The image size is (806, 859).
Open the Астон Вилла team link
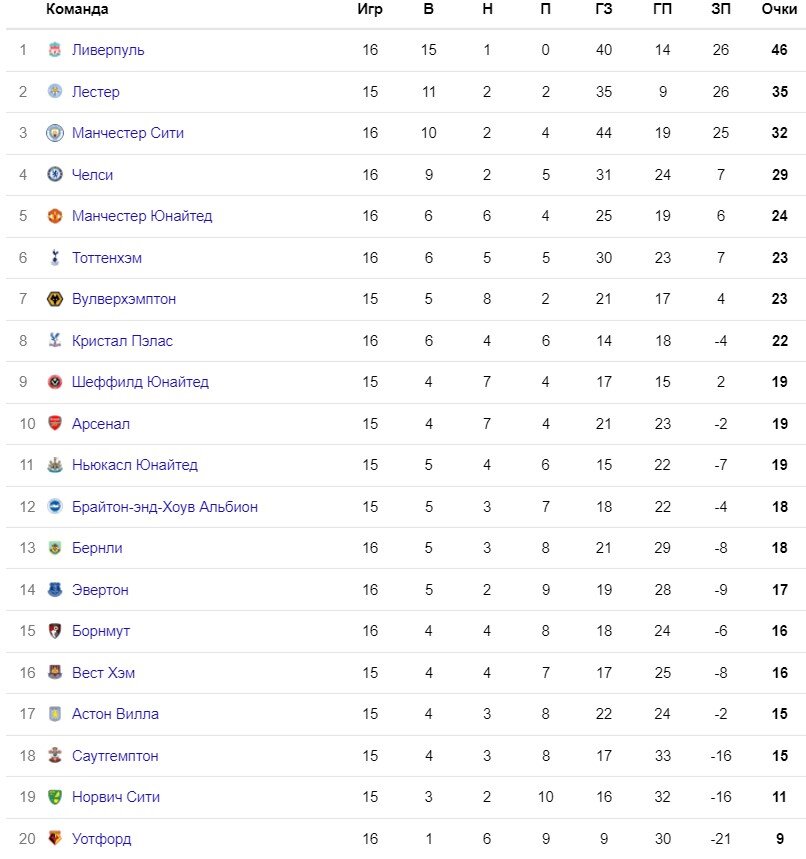pyautogui.click(x=115, y=714)
